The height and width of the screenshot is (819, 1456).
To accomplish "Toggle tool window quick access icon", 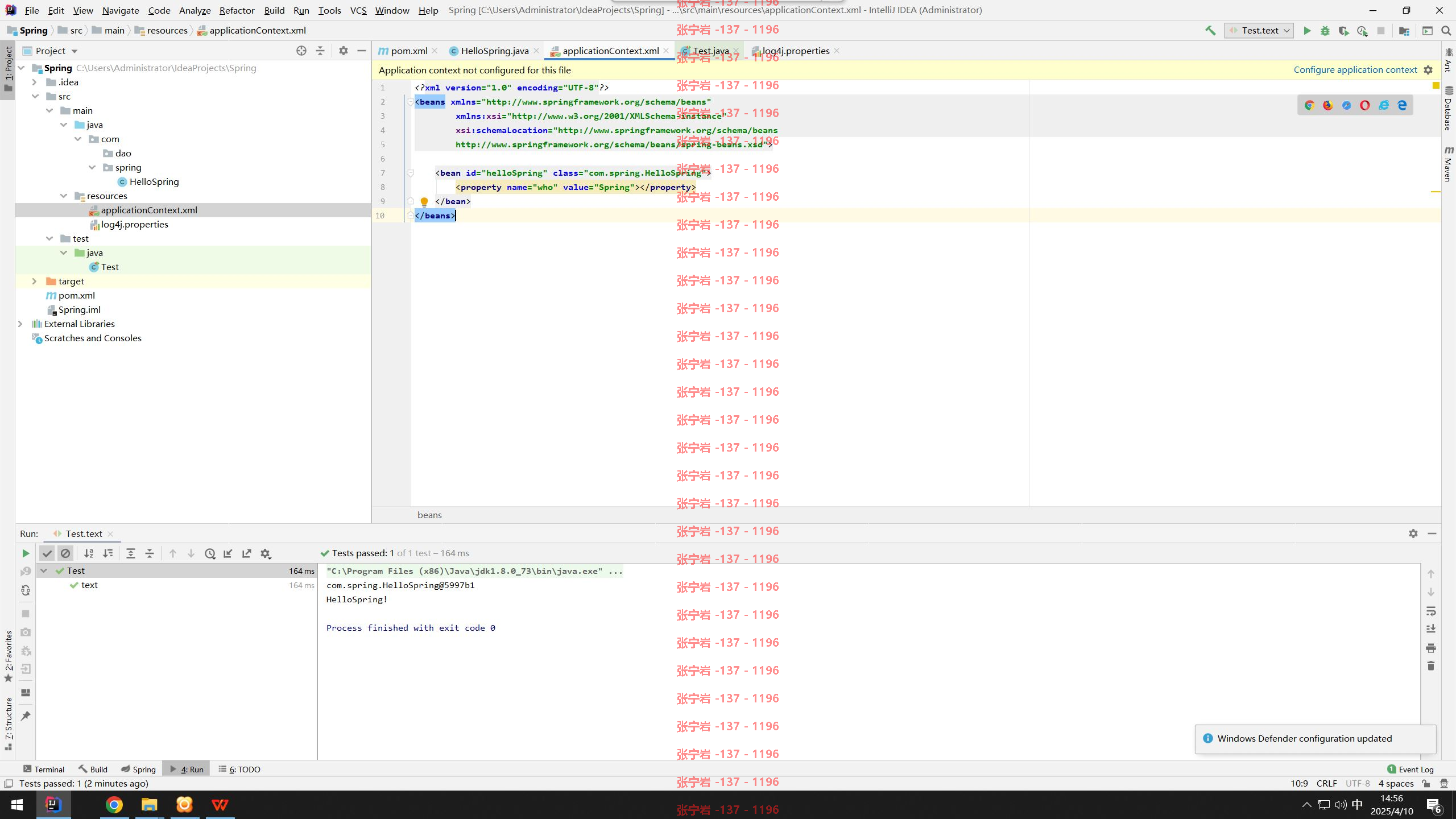I will pos(9,783).
